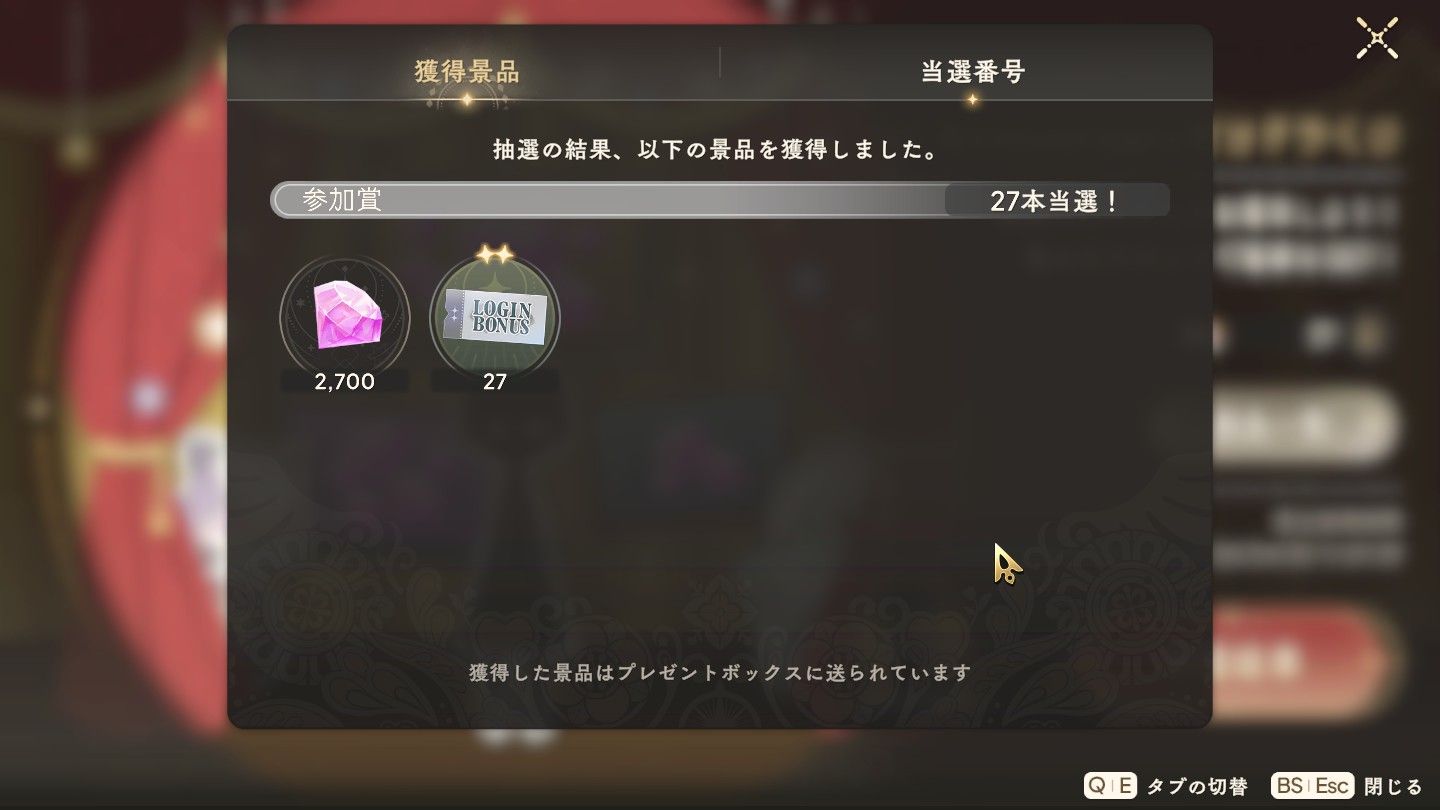The height and width of the screenshot is (810, 1440).
Task: Click the 2,700 jewel quantity label
Action: [344, 381]
